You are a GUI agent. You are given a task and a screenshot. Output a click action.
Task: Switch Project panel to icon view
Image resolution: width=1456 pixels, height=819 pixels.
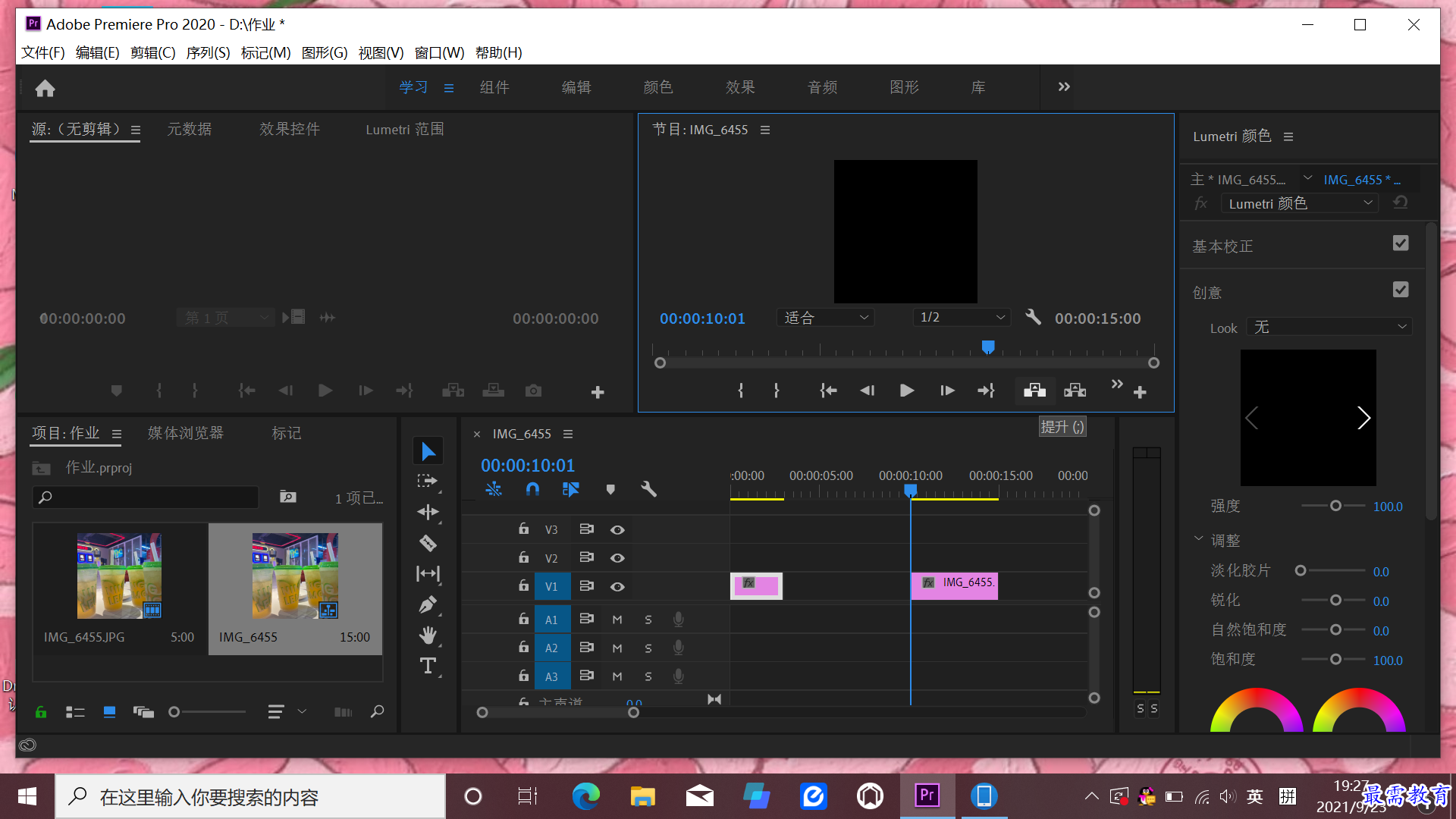pos(109,712)
